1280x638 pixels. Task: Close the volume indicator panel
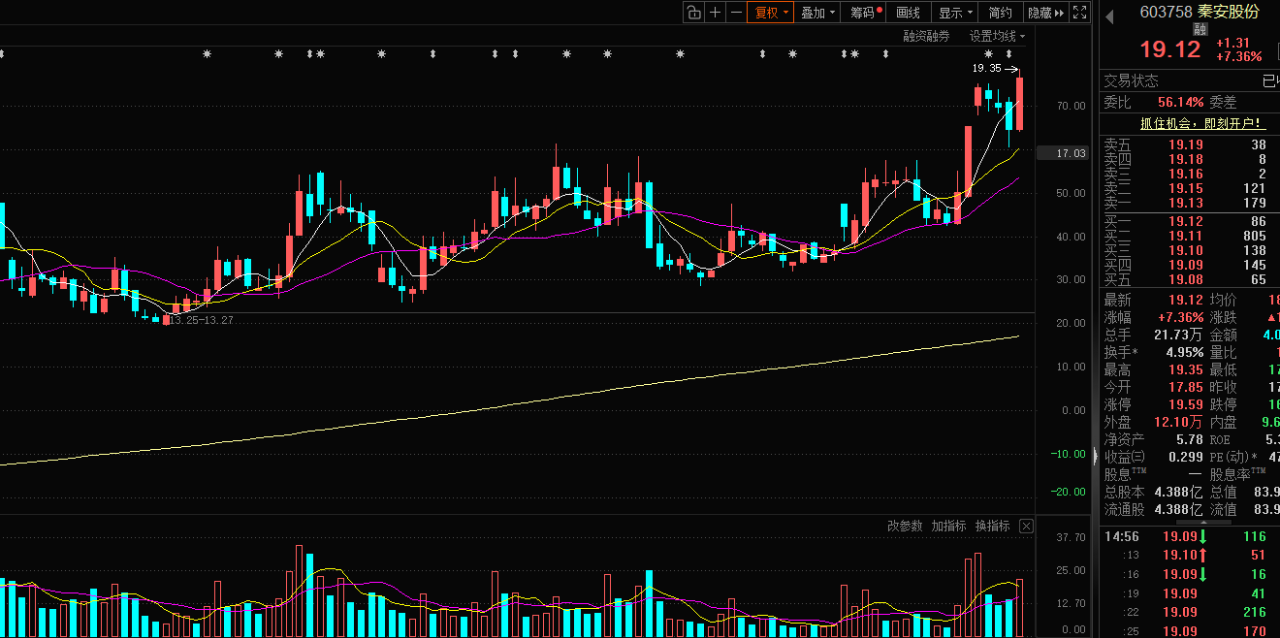click(x=1026, y=526)
